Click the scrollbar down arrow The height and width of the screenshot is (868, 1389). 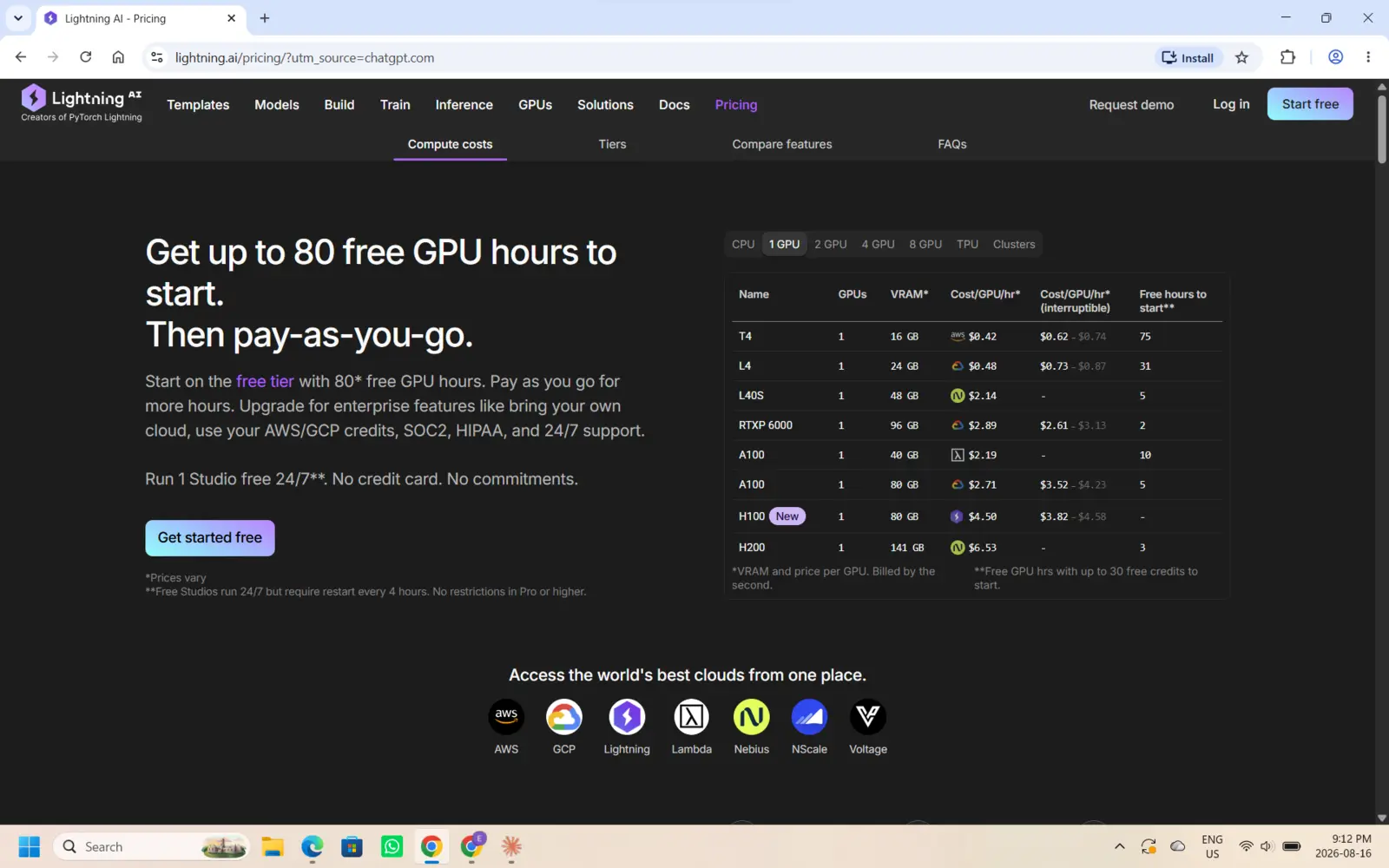tap(1381, 818)
